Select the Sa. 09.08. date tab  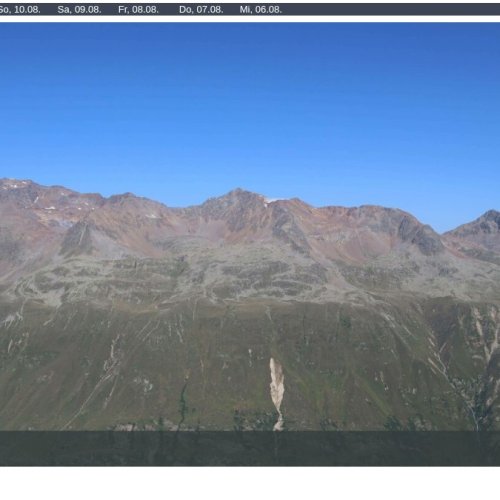click(x=79, y=10)
